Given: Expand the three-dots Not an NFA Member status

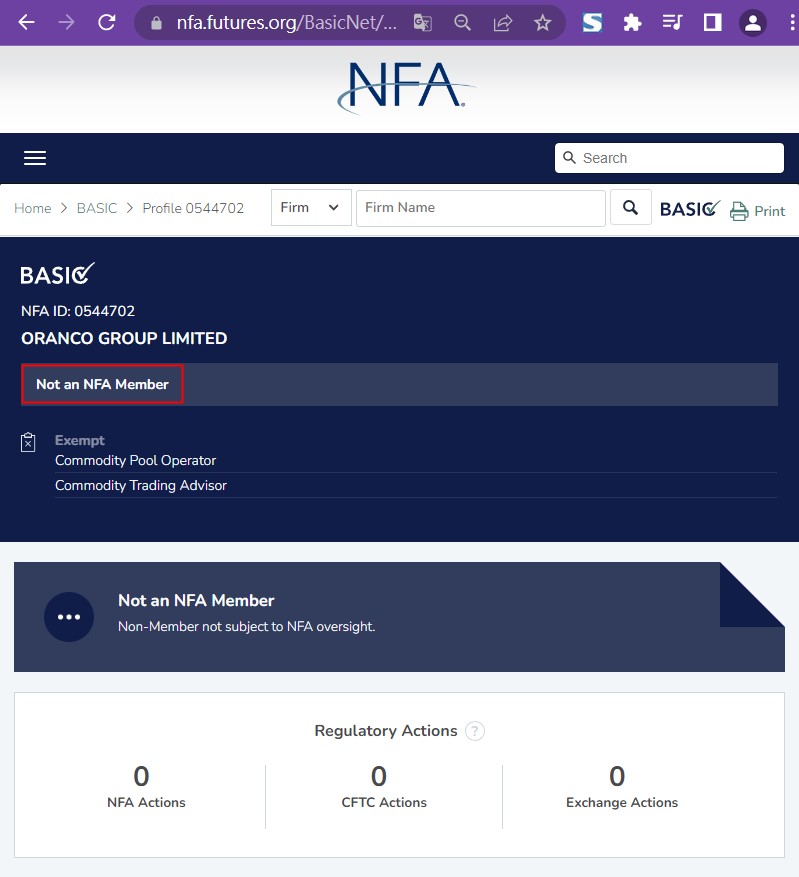Looking at the screenshot, I should click(x=69, y=617).
